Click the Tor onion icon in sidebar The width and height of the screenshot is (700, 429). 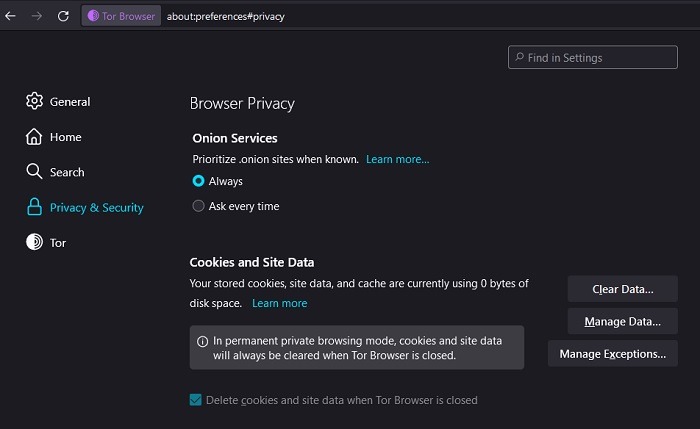(x=34, y=242)
